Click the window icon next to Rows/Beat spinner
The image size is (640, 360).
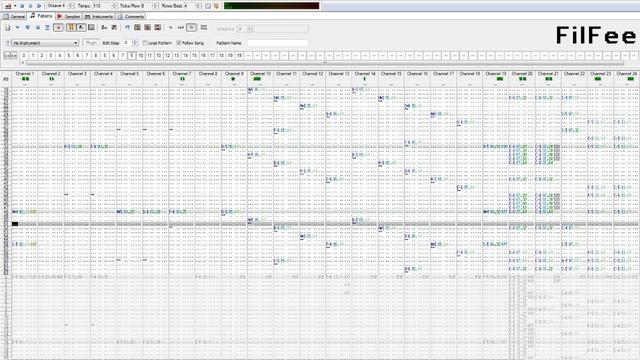tap(208, 6)
